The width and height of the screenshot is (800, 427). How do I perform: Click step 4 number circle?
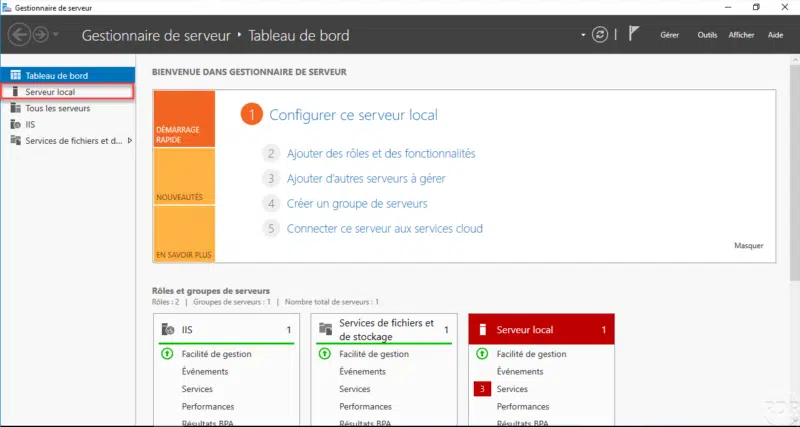[271, 204]
